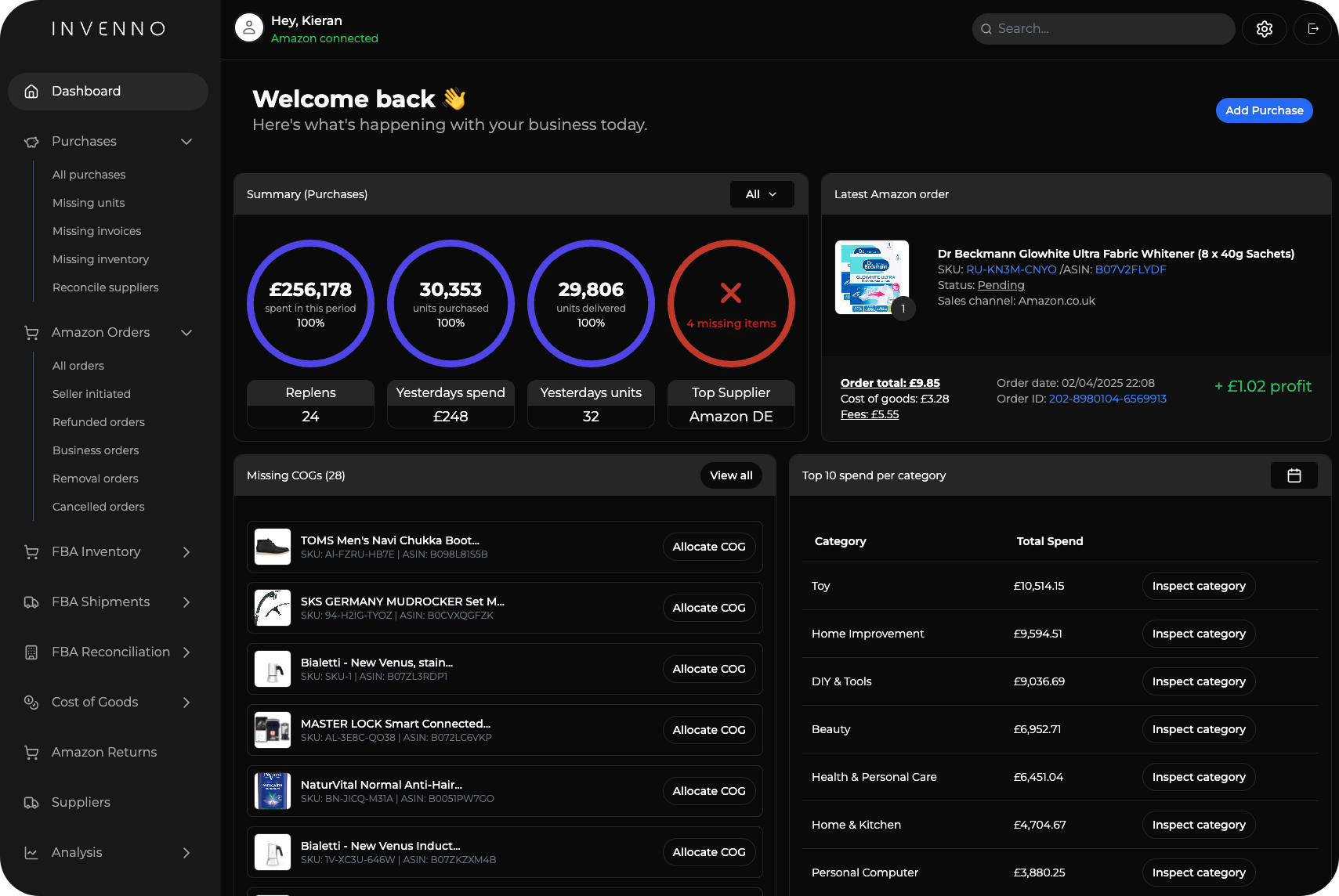
Task: Allocate COG for MASTER LOCK Smart Connected
Action: point(709,730)
